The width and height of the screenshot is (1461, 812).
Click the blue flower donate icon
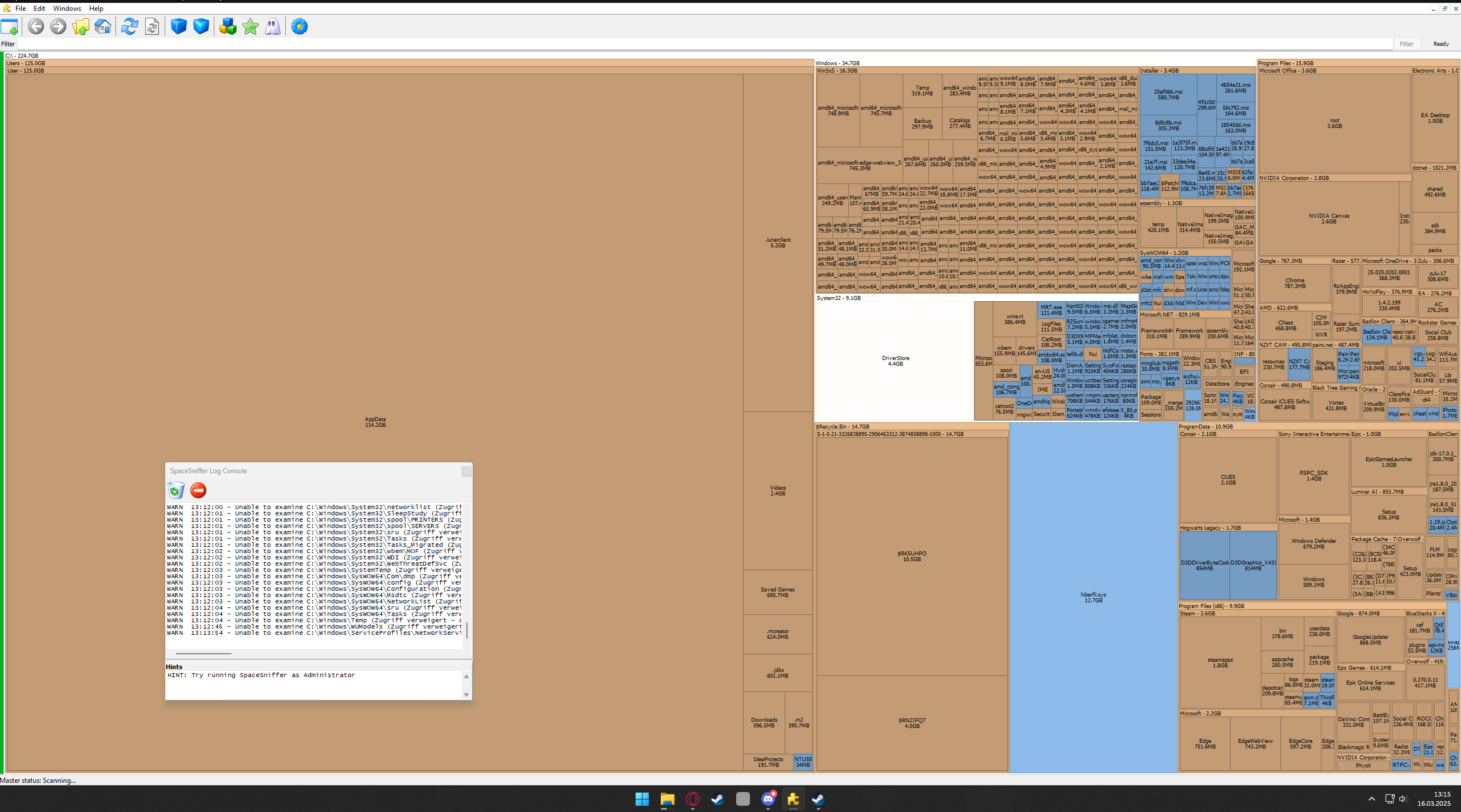point(299,27)
